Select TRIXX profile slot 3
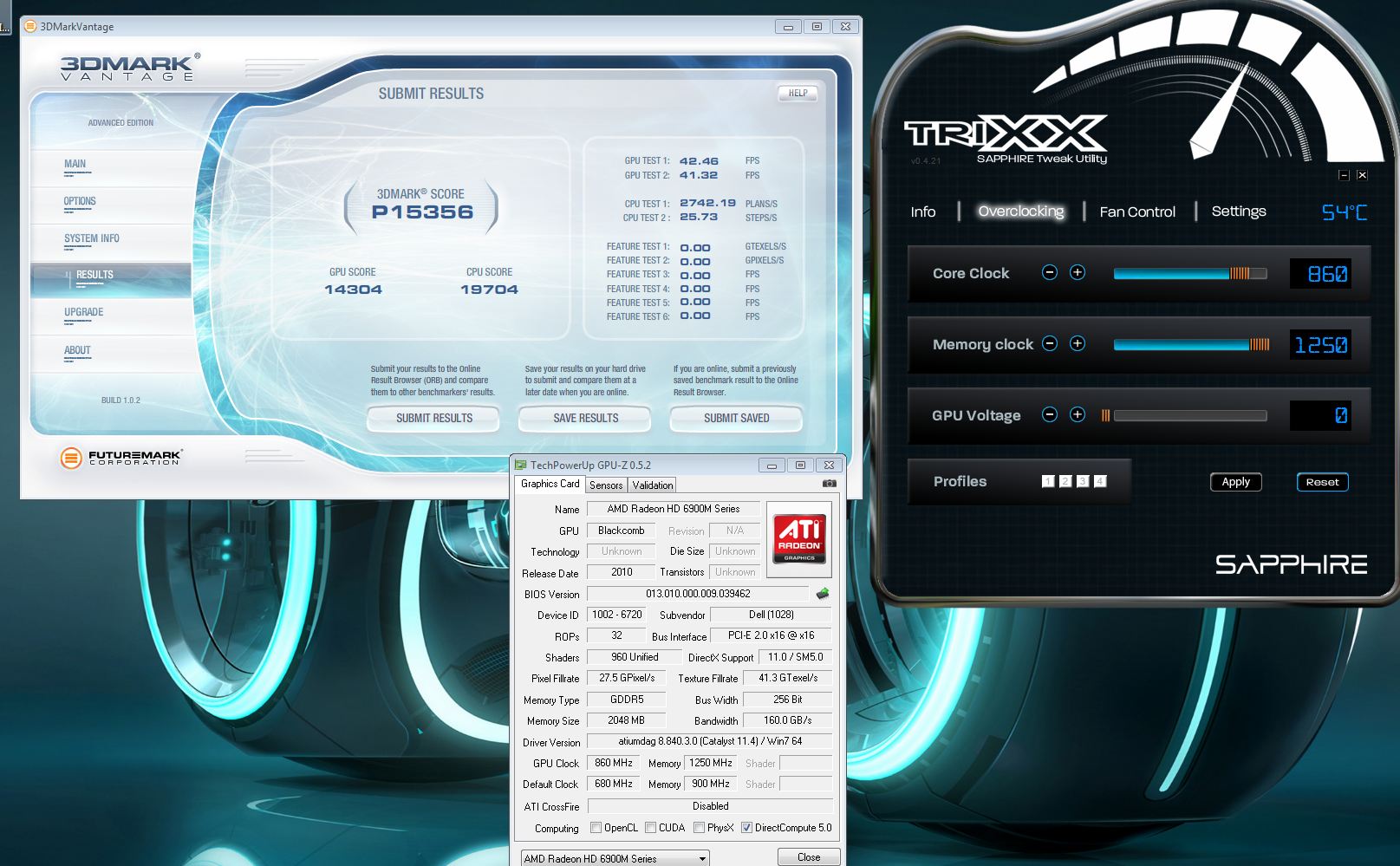Image resolution: width=1400 pixels, height=866 pixels. pyautogui.click(x=1083, y=481)
